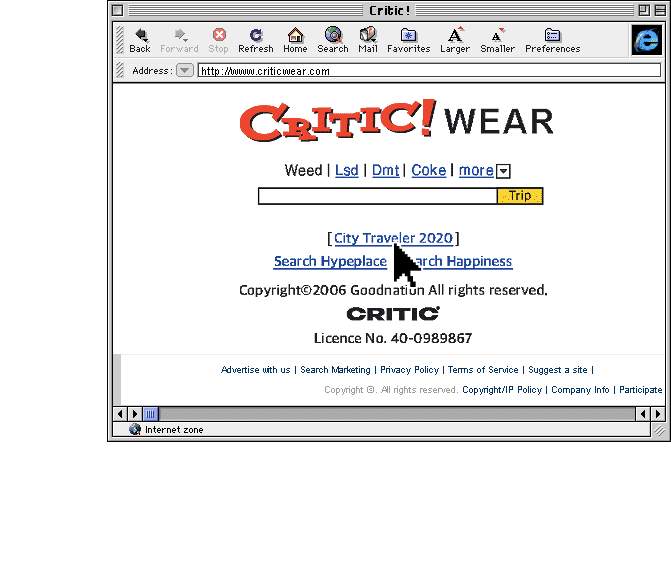The width and height of the screenshot is (671, 576).
Task: Click the Back arrow toolbar icon
Action: [140, 36]
